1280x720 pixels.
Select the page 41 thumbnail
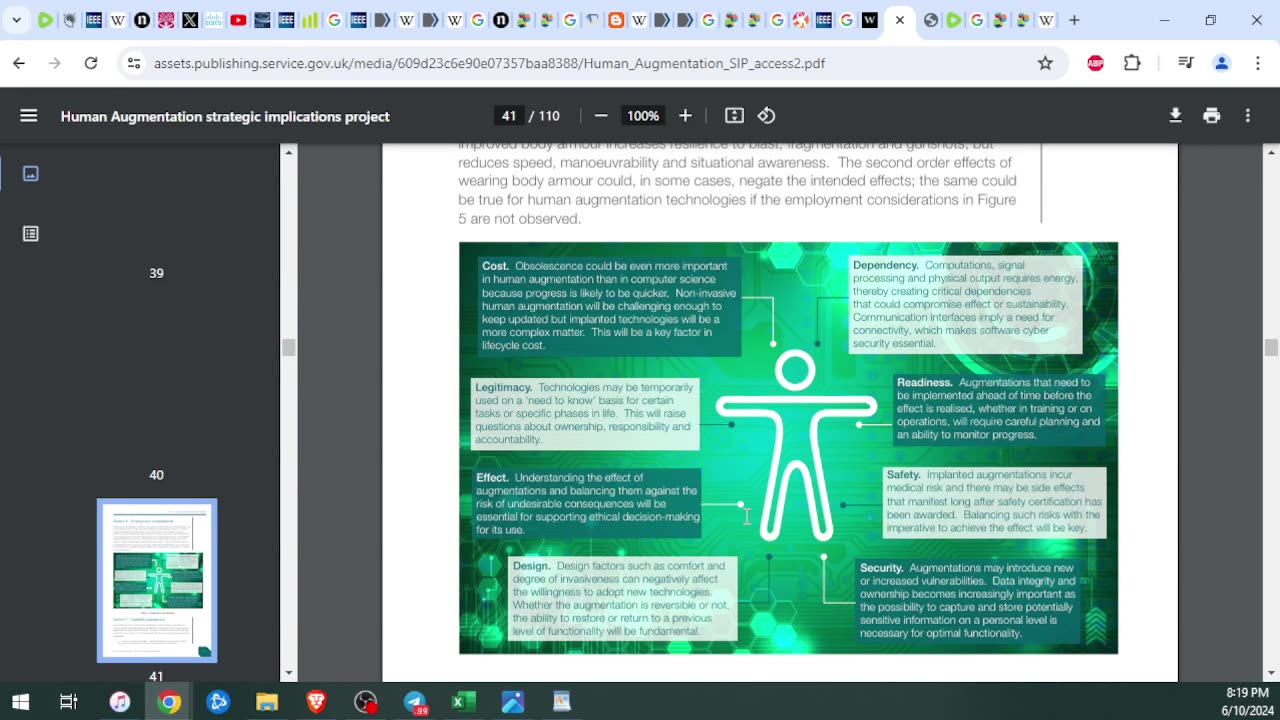point(157,580)
